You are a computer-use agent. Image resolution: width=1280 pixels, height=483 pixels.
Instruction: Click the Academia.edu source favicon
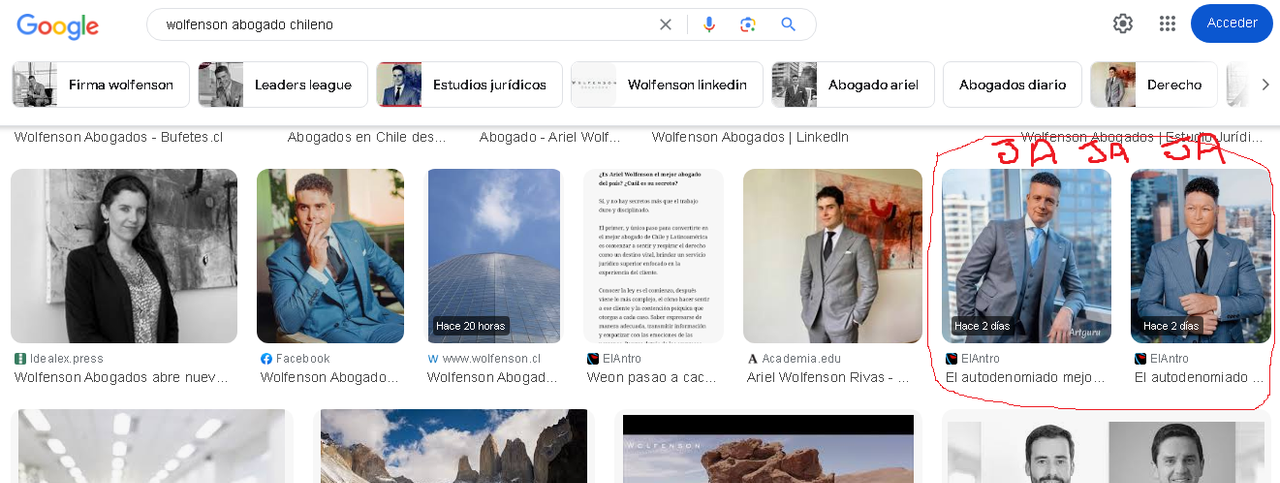pos(753,358)
